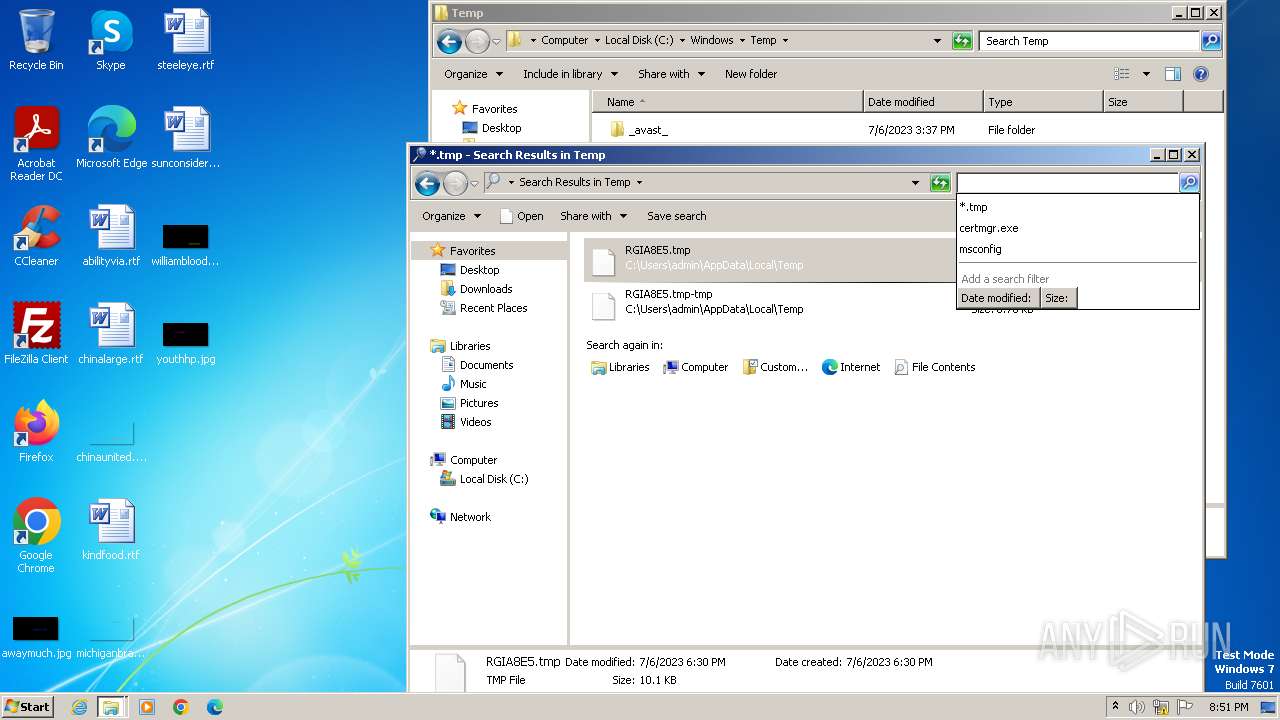The image size is (1280, 720).
Task: Click search magnifier in Search Results window
Action: (1188, 183)
